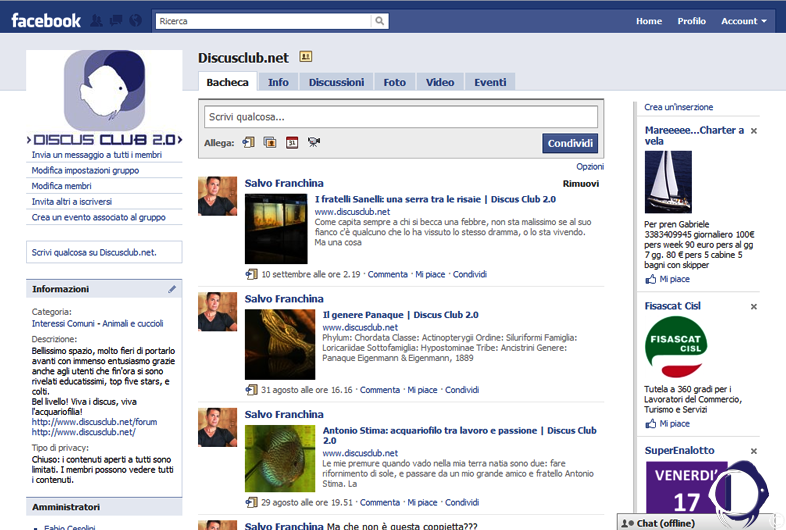Viewport: 786px width, 530px height.
Task: Open thumbnail of Il genere Panaque post
Action: (x=280, y=344)
